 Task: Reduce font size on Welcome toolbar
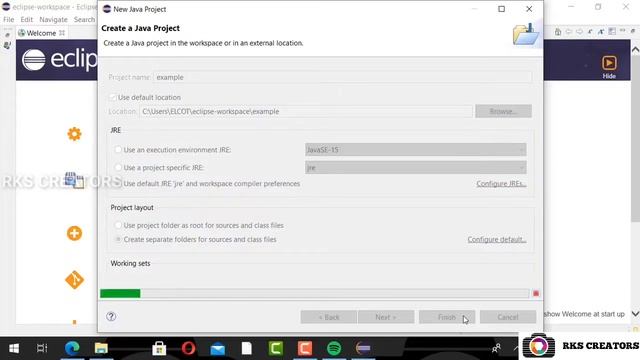pos(590,32)
